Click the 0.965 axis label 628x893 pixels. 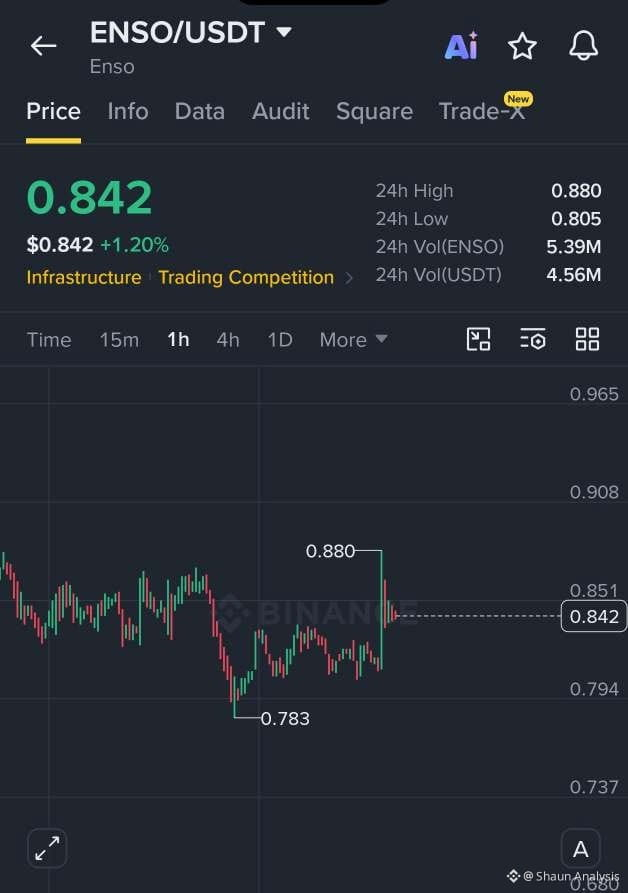[x=594, y=394]
